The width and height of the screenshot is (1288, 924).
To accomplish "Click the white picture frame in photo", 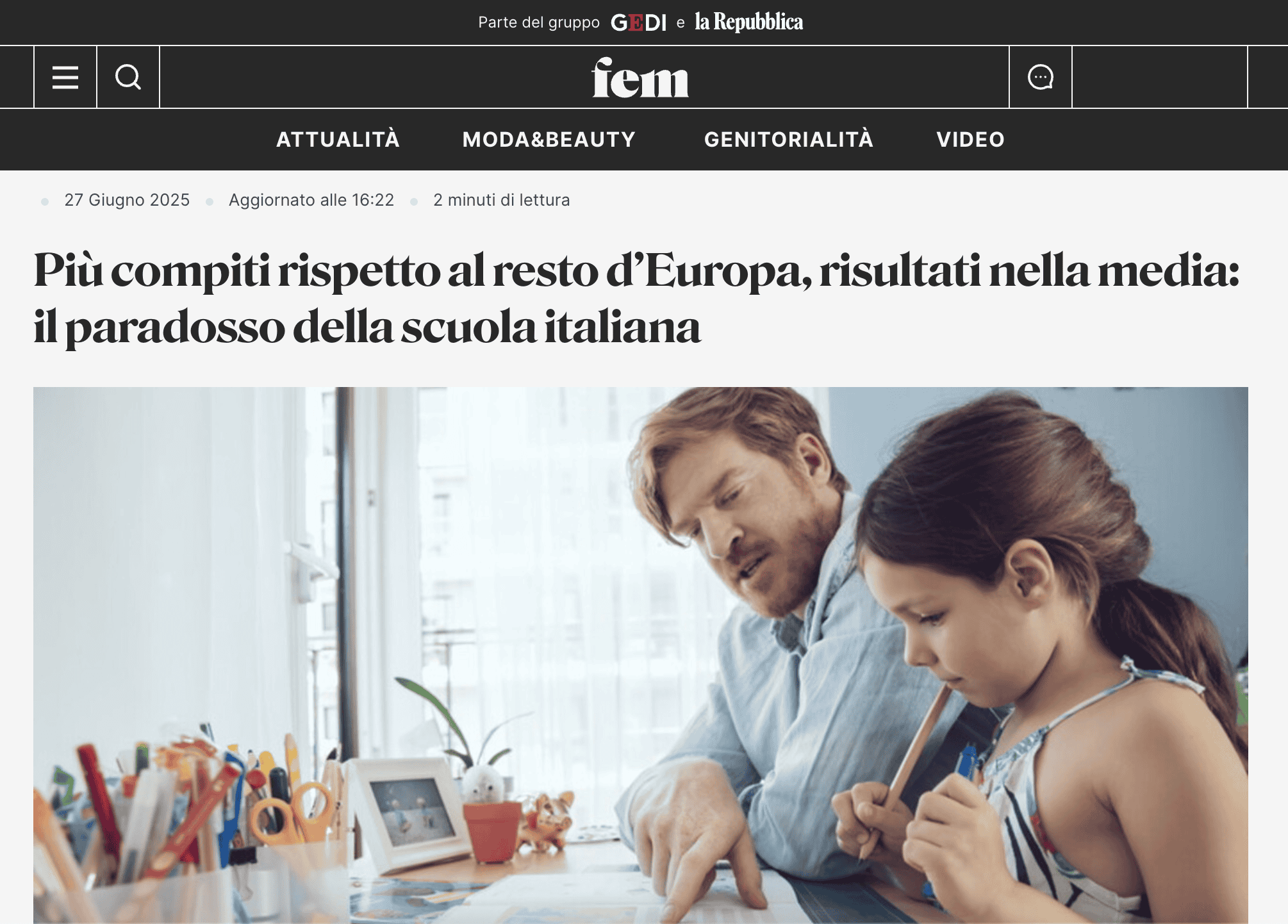I will click(410, 814).
